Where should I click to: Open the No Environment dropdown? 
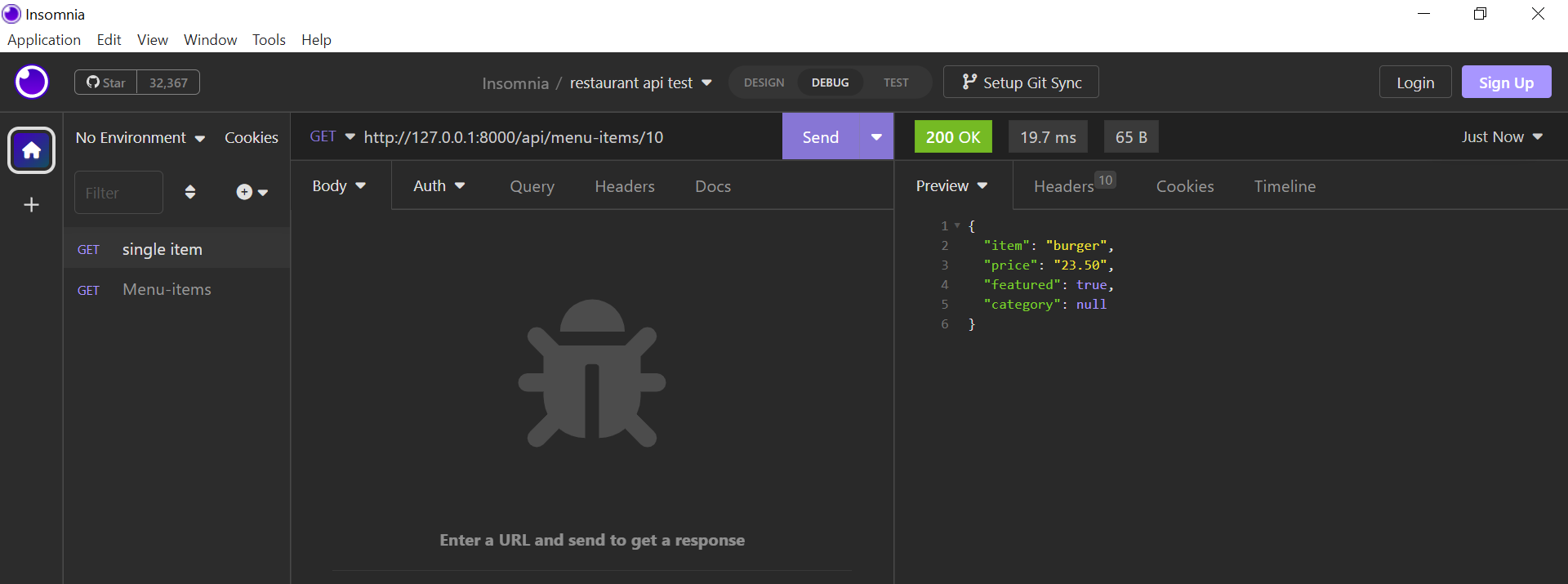(x=140, y=137)
